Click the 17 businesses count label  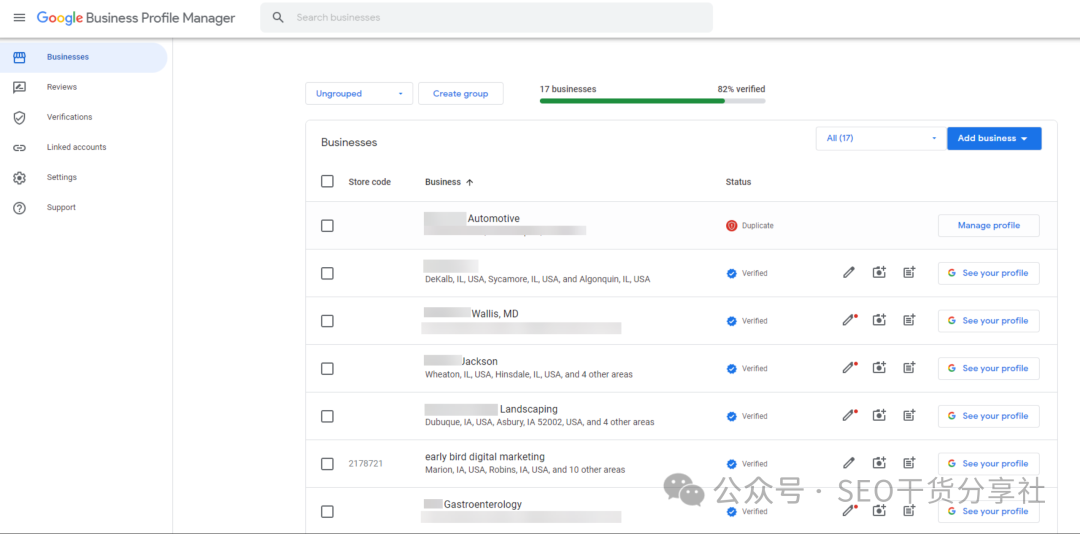tap(568, 89)
